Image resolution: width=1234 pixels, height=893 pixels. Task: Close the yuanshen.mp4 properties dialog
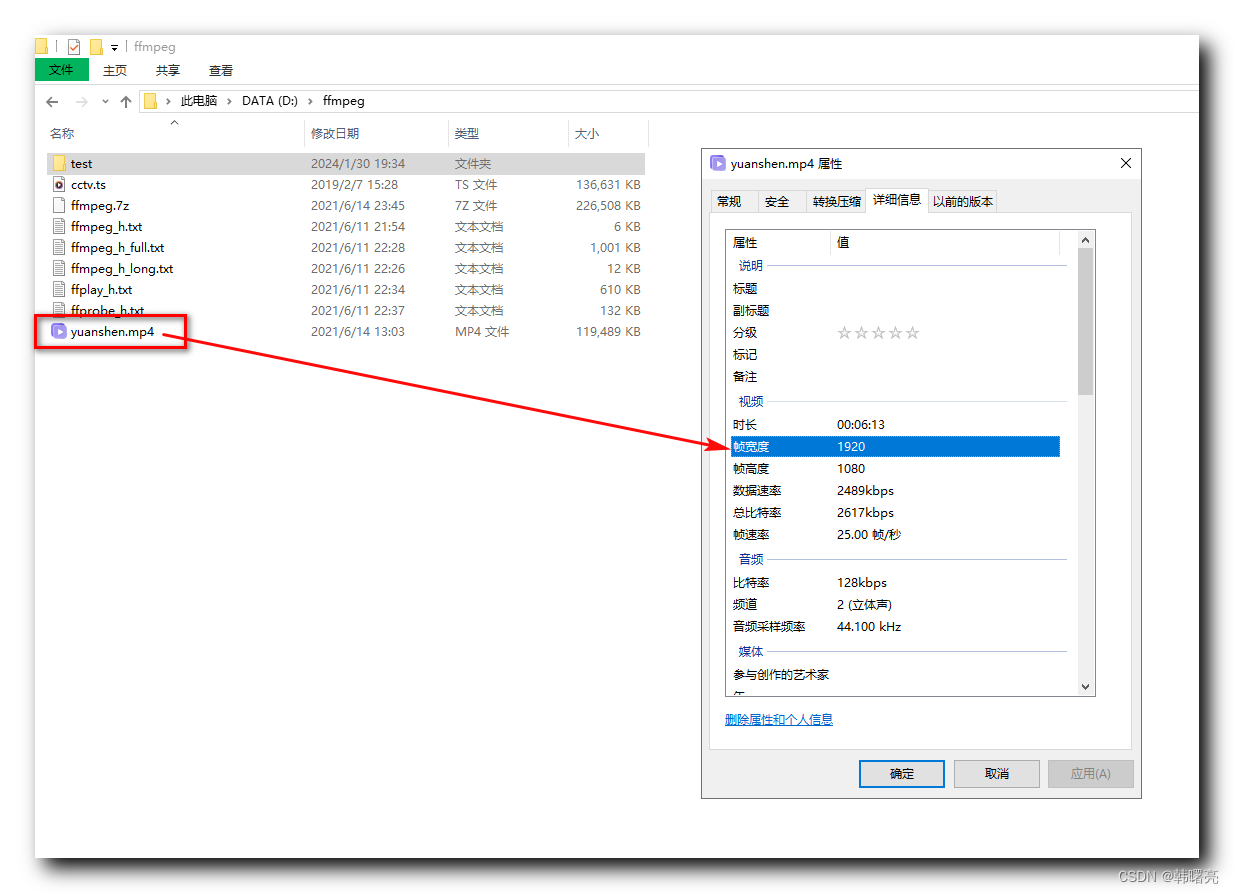click(1126, 163)
